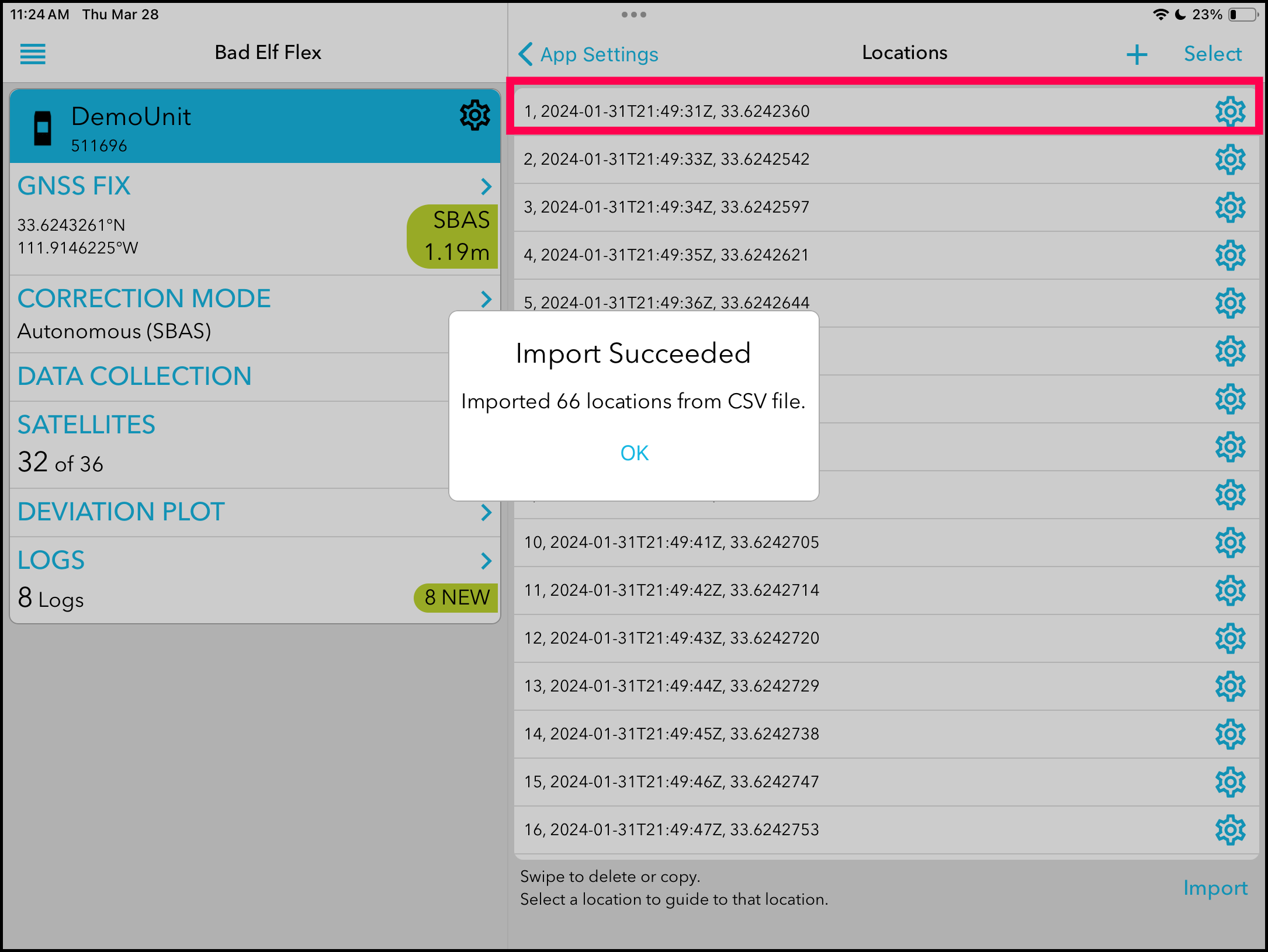Tap the Import button

pos(1215,888)
